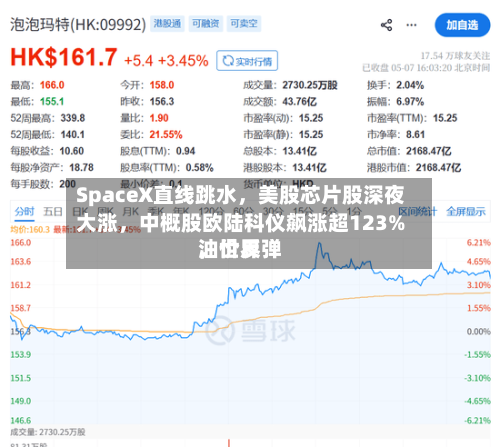The height and width of the screenshot is (447, 500).
Task: Click the 52周最高 value 339.8
Action: [73, 118]
